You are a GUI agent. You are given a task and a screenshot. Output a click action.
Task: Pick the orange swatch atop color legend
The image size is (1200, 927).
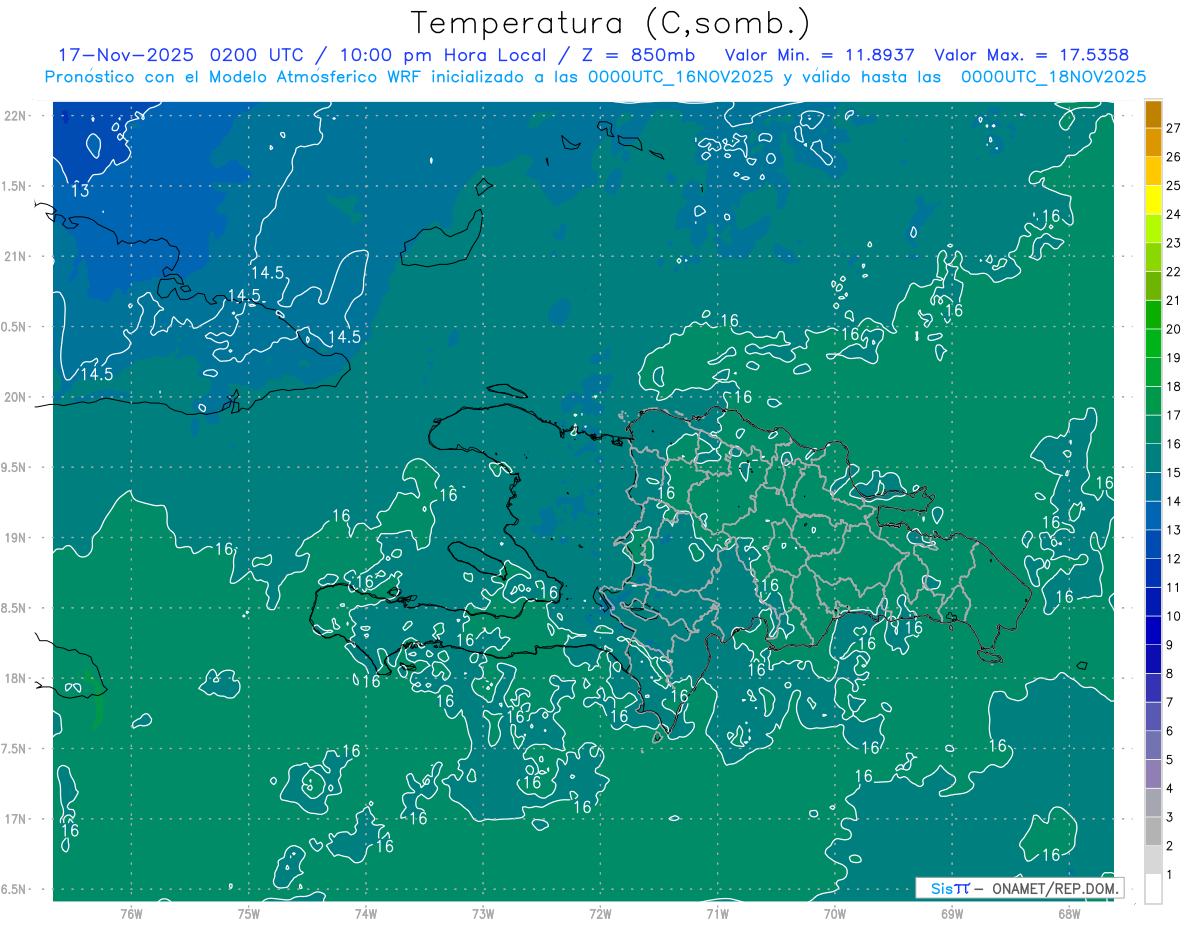coord(1154,114)
